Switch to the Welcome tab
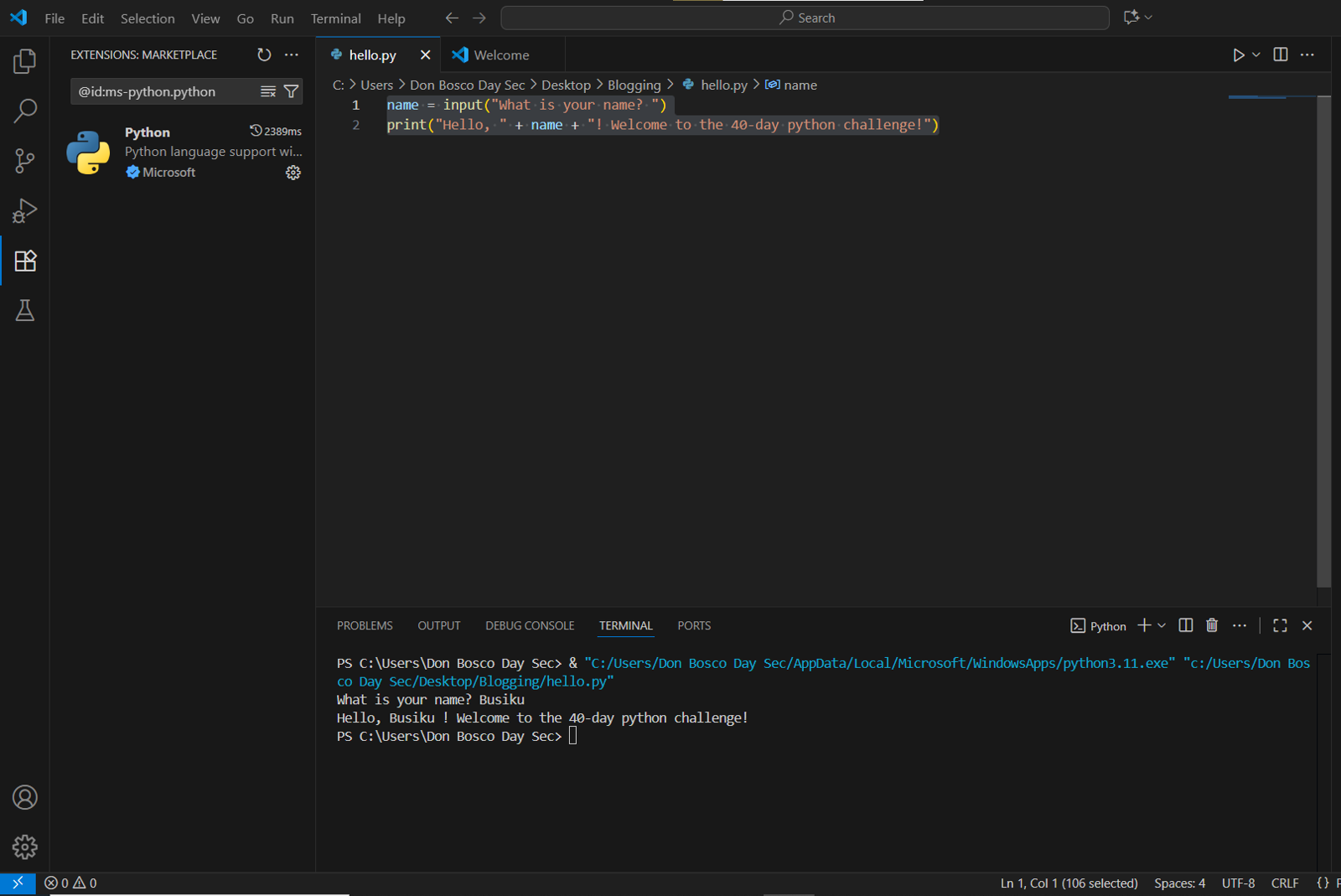1341x896 pixels. click(x=501, y=55)
